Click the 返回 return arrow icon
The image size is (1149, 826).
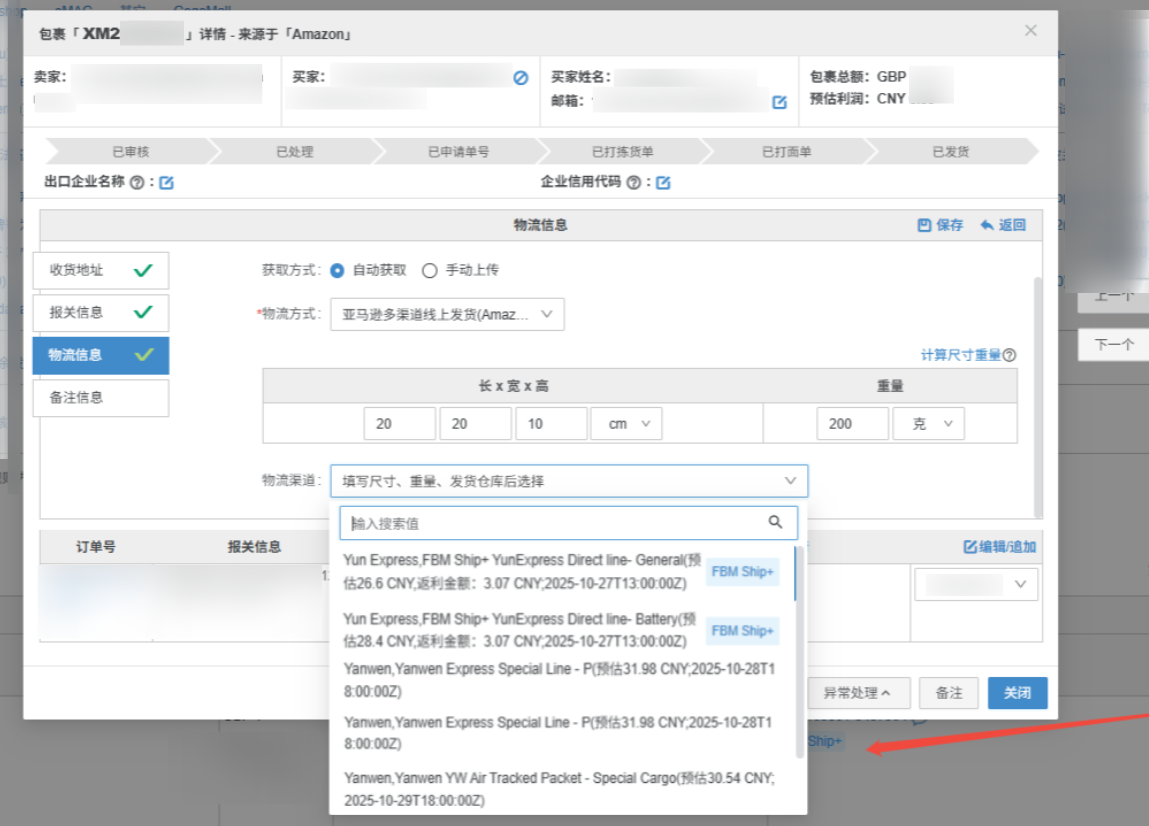tap(987, 225)
